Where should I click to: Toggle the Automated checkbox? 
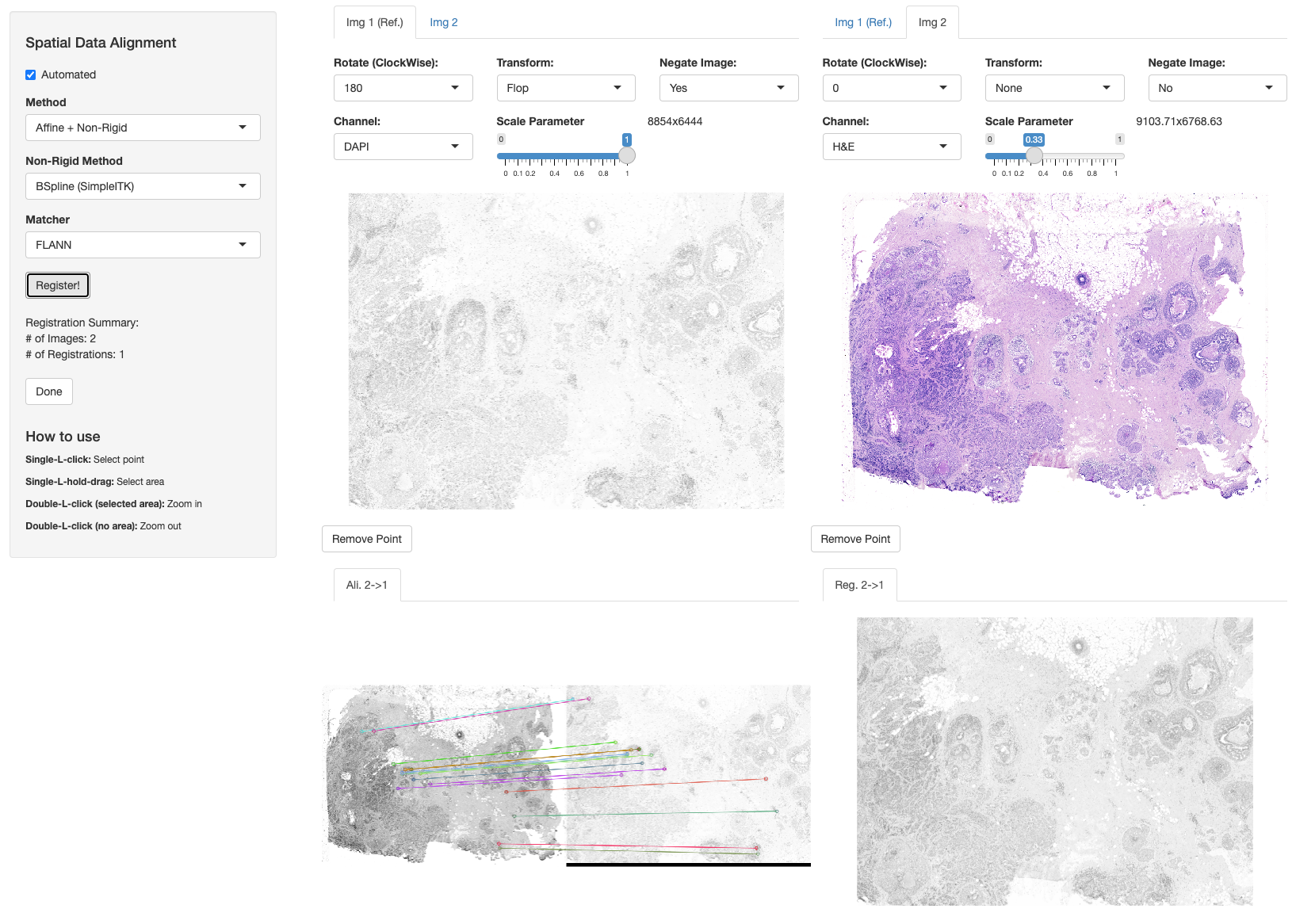pos(31,75)
